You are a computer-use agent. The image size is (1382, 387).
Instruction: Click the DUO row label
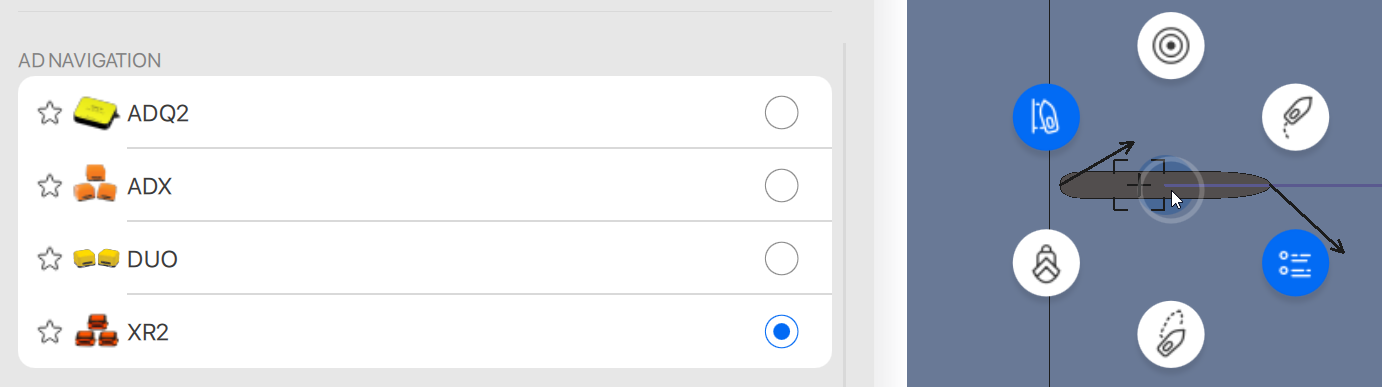coord(152,259)
